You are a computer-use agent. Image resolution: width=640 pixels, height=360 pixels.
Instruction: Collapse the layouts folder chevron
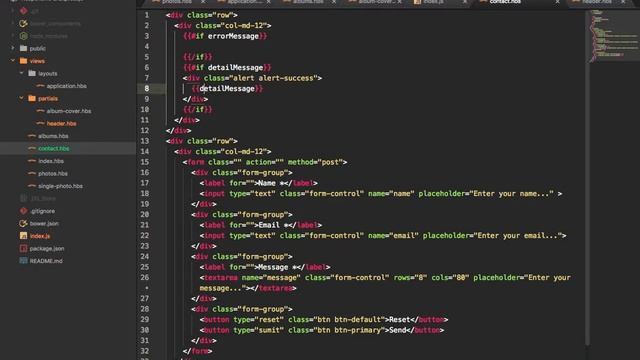21,73
